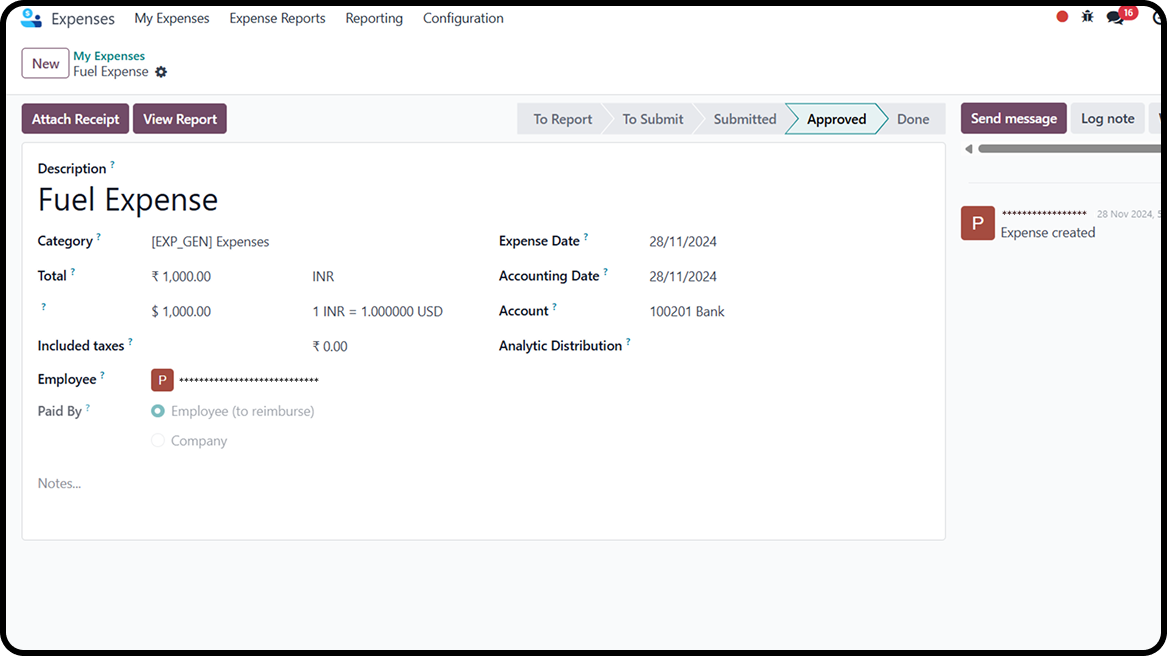The width and height of the screenshot is (1167, 656).
Task: Open the chat messages icon with badge
Action: tap(1116, 18)
